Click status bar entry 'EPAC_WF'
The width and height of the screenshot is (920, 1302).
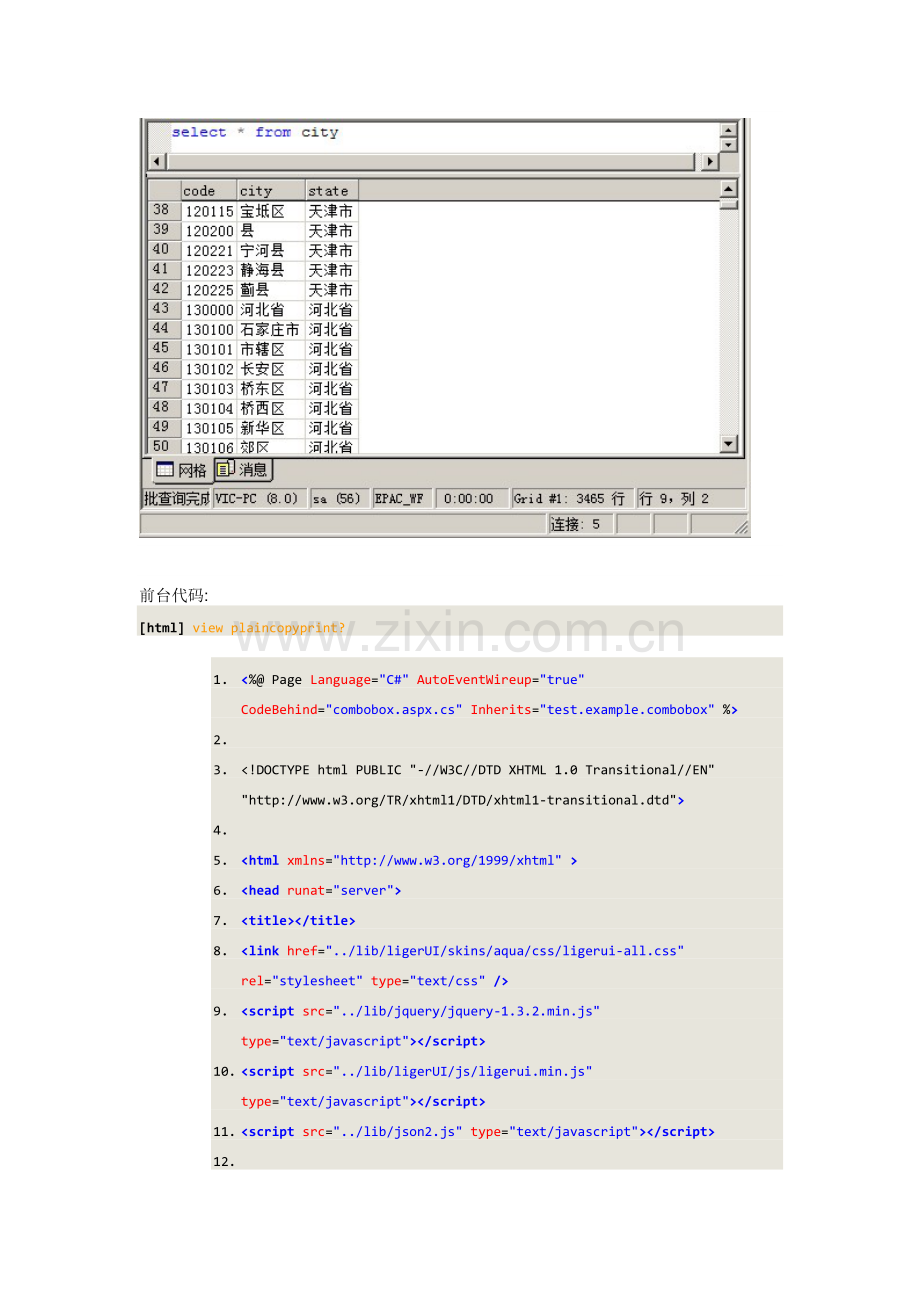click(x=401, y=498)
